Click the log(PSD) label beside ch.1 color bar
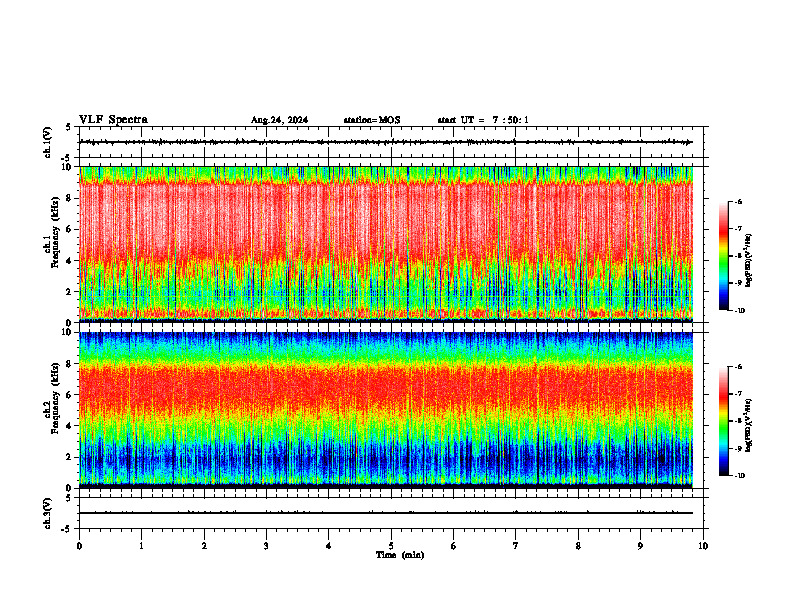The height and width of the screenshot is (612, 792). coord(748,261)
